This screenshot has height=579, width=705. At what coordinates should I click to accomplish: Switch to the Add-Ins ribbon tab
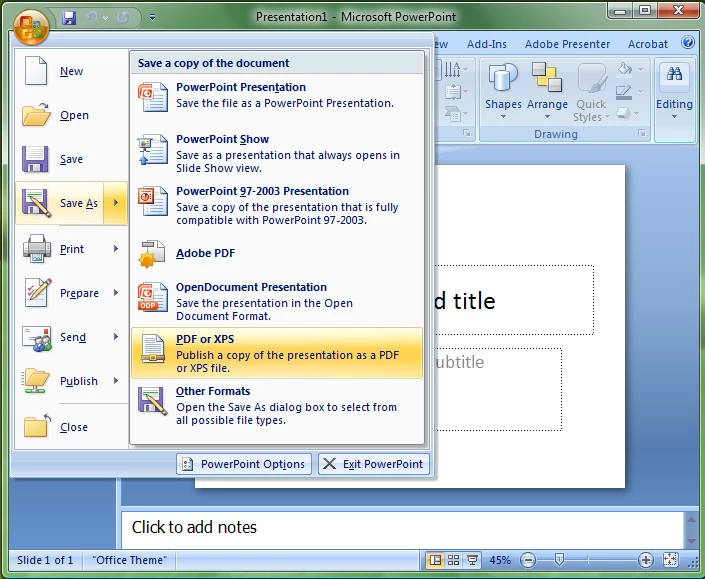click(486, 44)
